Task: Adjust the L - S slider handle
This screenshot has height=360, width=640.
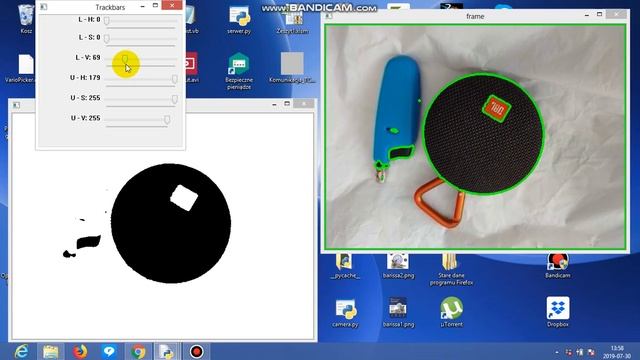Action: pyautogui.click(x=107, y=39)
